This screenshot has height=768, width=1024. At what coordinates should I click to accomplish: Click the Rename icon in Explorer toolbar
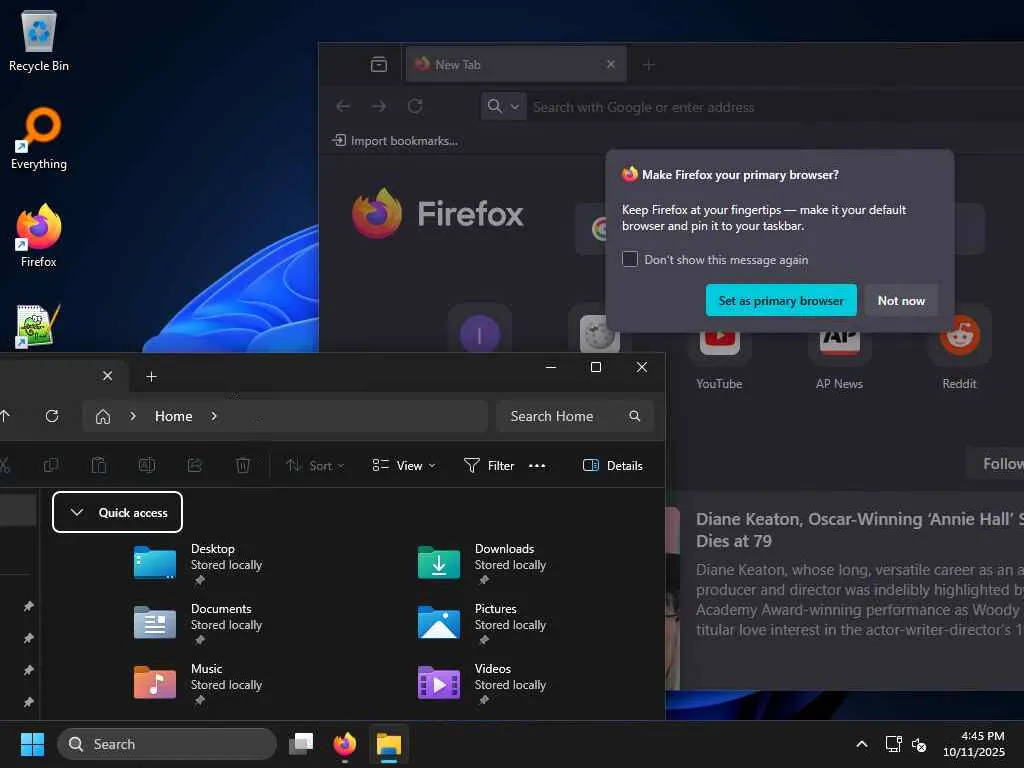[x=147, y=465]
